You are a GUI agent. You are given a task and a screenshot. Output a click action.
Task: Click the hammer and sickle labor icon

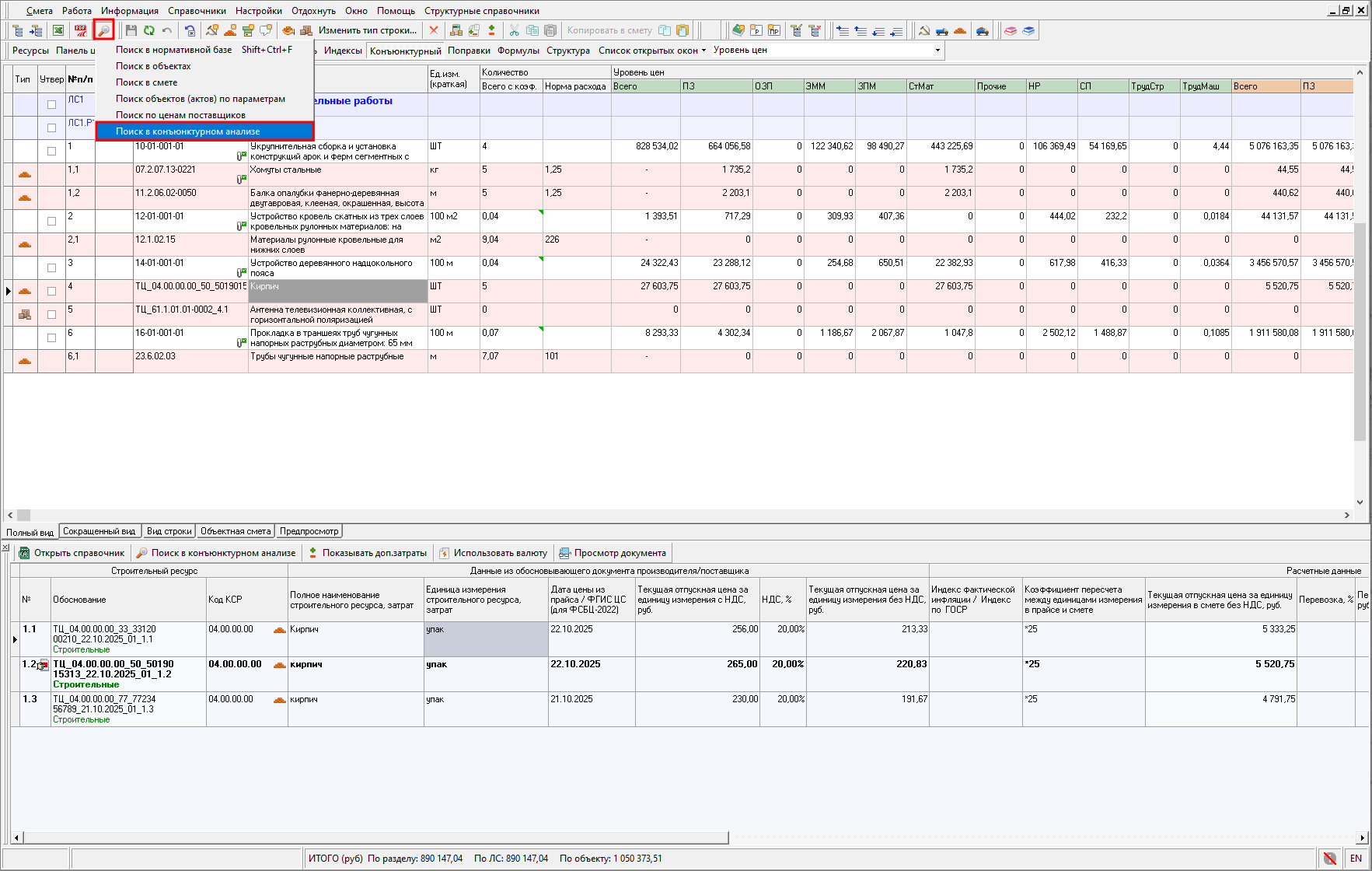(x=923, y=30)
